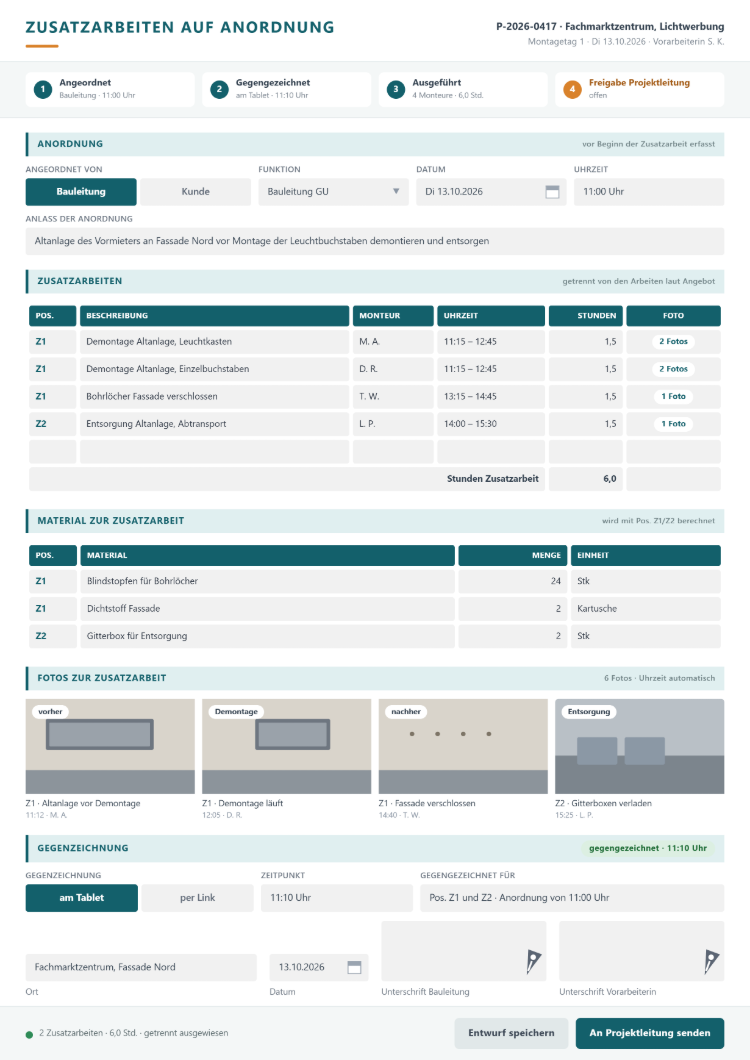Open the Entsorgung photo thumbnail
The width and height of the screenshot is (750, 1060).
click(640, 746)
